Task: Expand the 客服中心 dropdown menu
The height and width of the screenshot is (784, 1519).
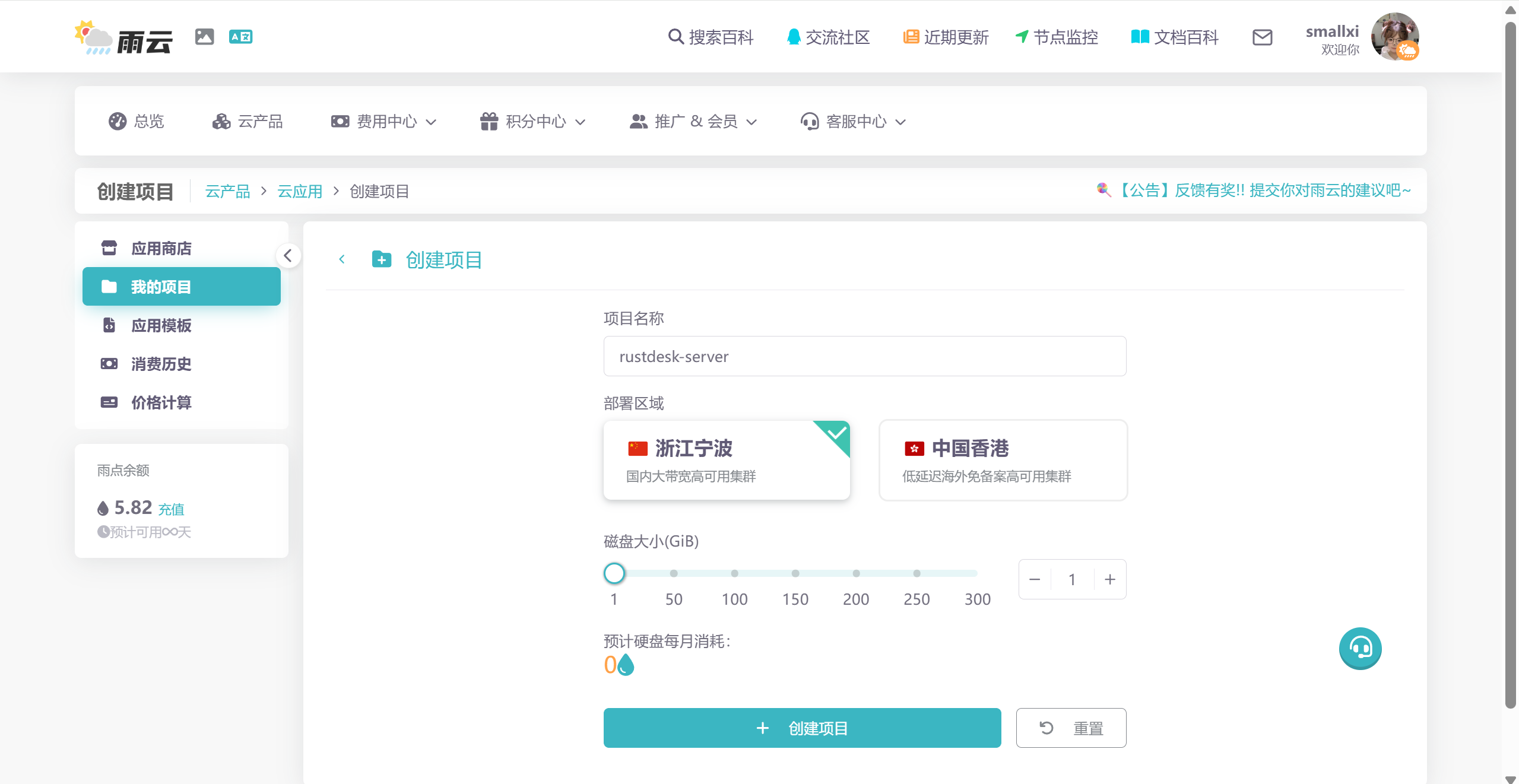Action: [853, 122]
